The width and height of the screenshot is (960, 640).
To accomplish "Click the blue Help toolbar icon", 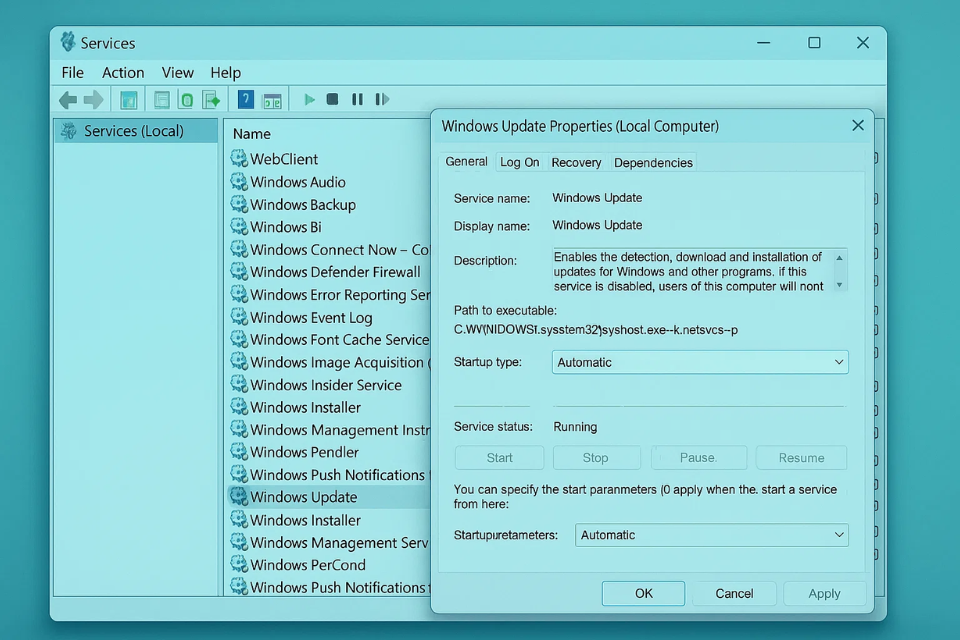I will (x=245, y=100).
